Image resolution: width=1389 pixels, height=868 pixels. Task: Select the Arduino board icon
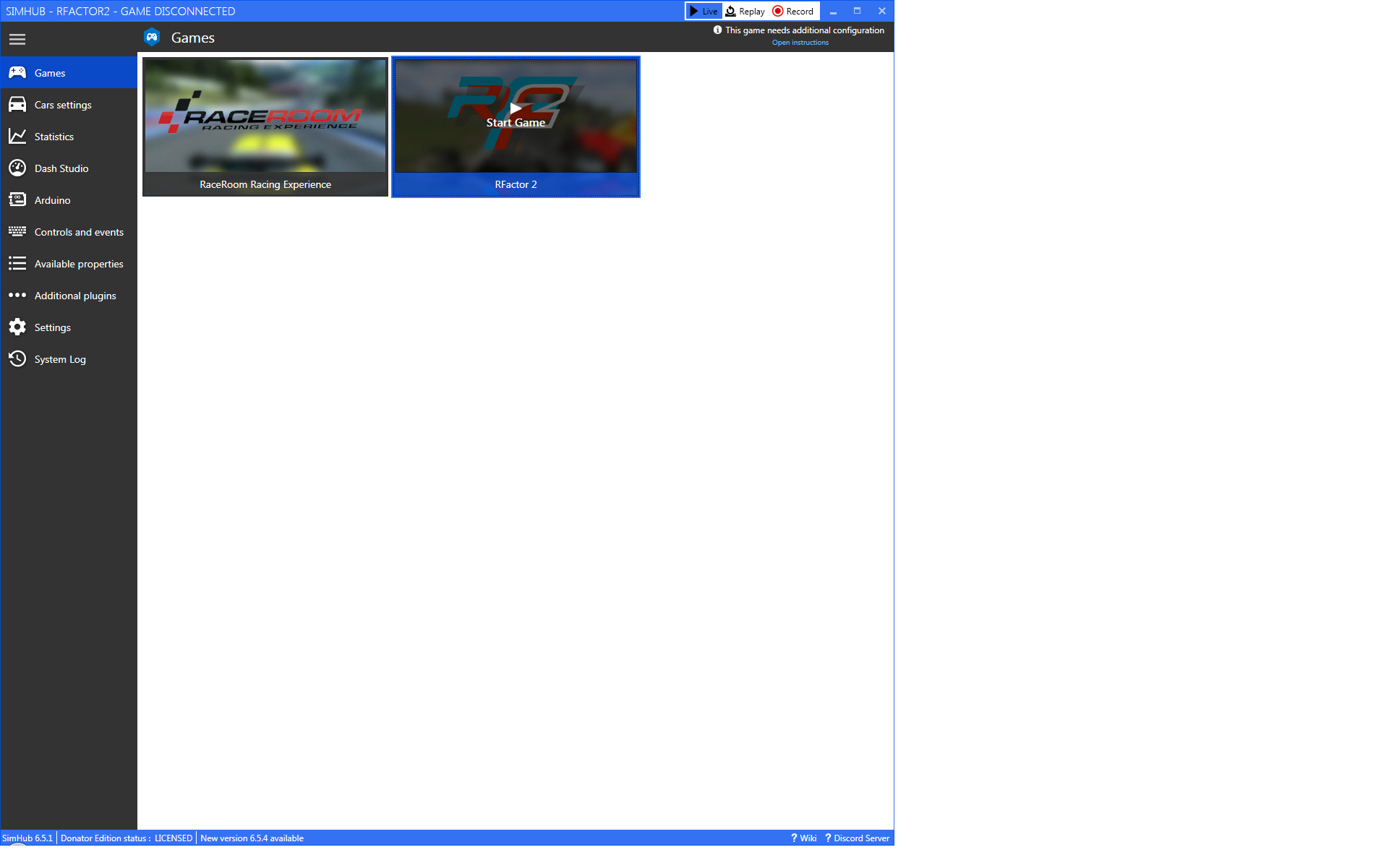17,200
